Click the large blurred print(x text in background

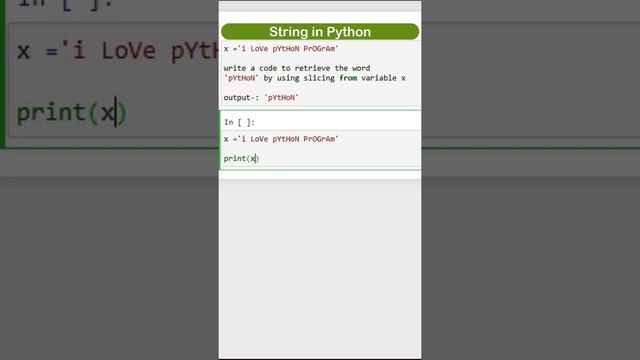coord(71,112)
